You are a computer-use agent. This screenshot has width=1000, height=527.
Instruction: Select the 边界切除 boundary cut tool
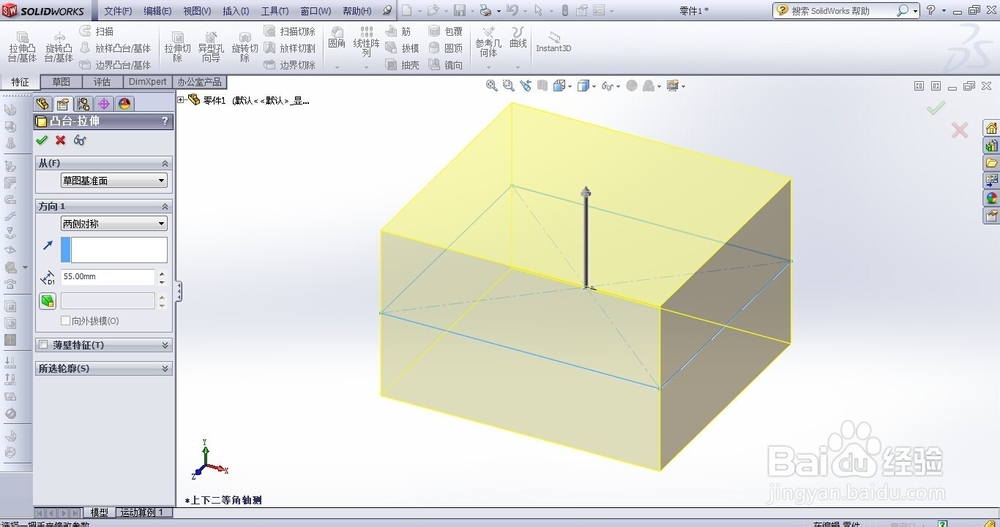290,65
